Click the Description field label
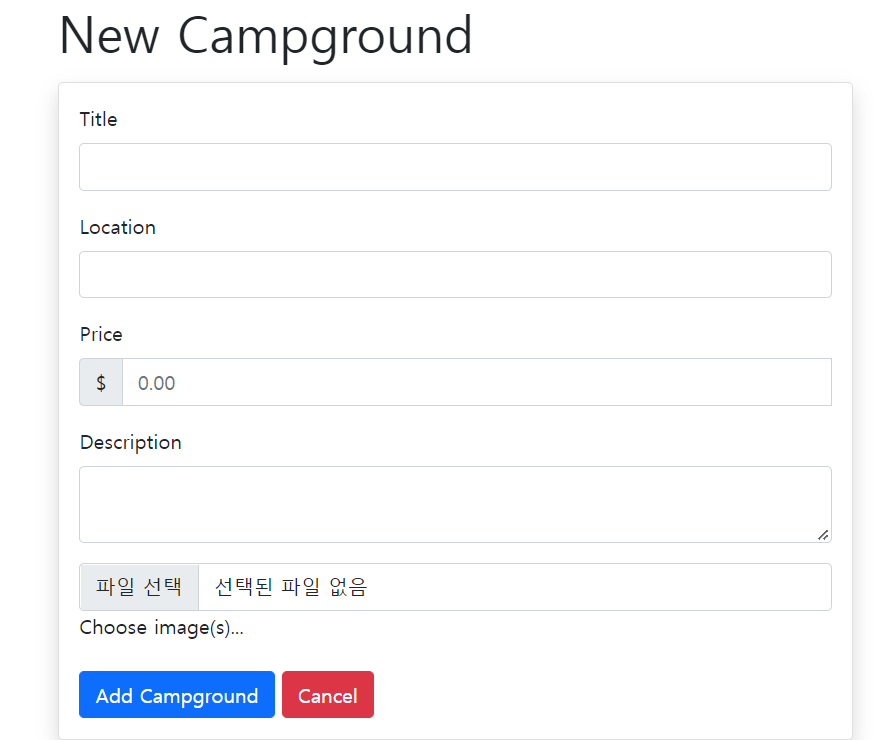The width and height of the screenshot is (886, 740). point(130,442)
